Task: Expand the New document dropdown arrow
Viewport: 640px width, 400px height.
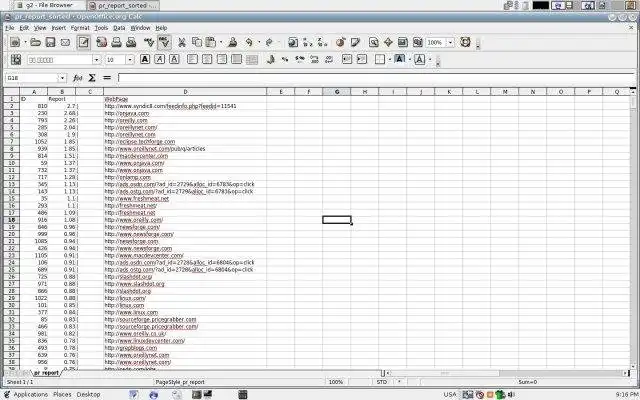Action: tap(25, 42)
